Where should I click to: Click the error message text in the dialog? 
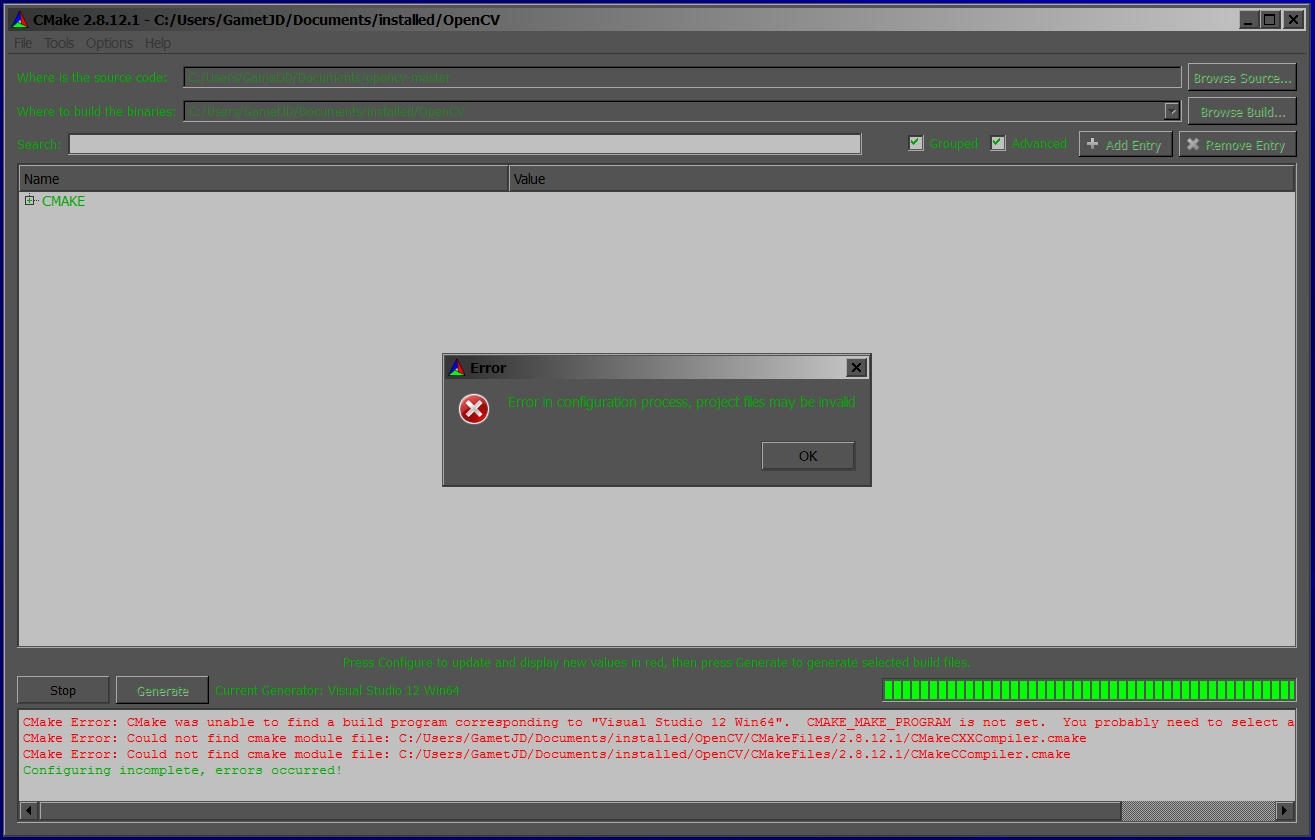682,402
